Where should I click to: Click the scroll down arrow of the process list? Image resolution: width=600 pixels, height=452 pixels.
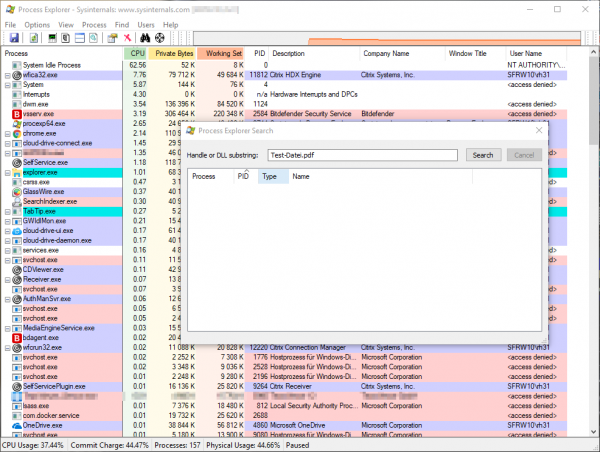tap(593, 432)
